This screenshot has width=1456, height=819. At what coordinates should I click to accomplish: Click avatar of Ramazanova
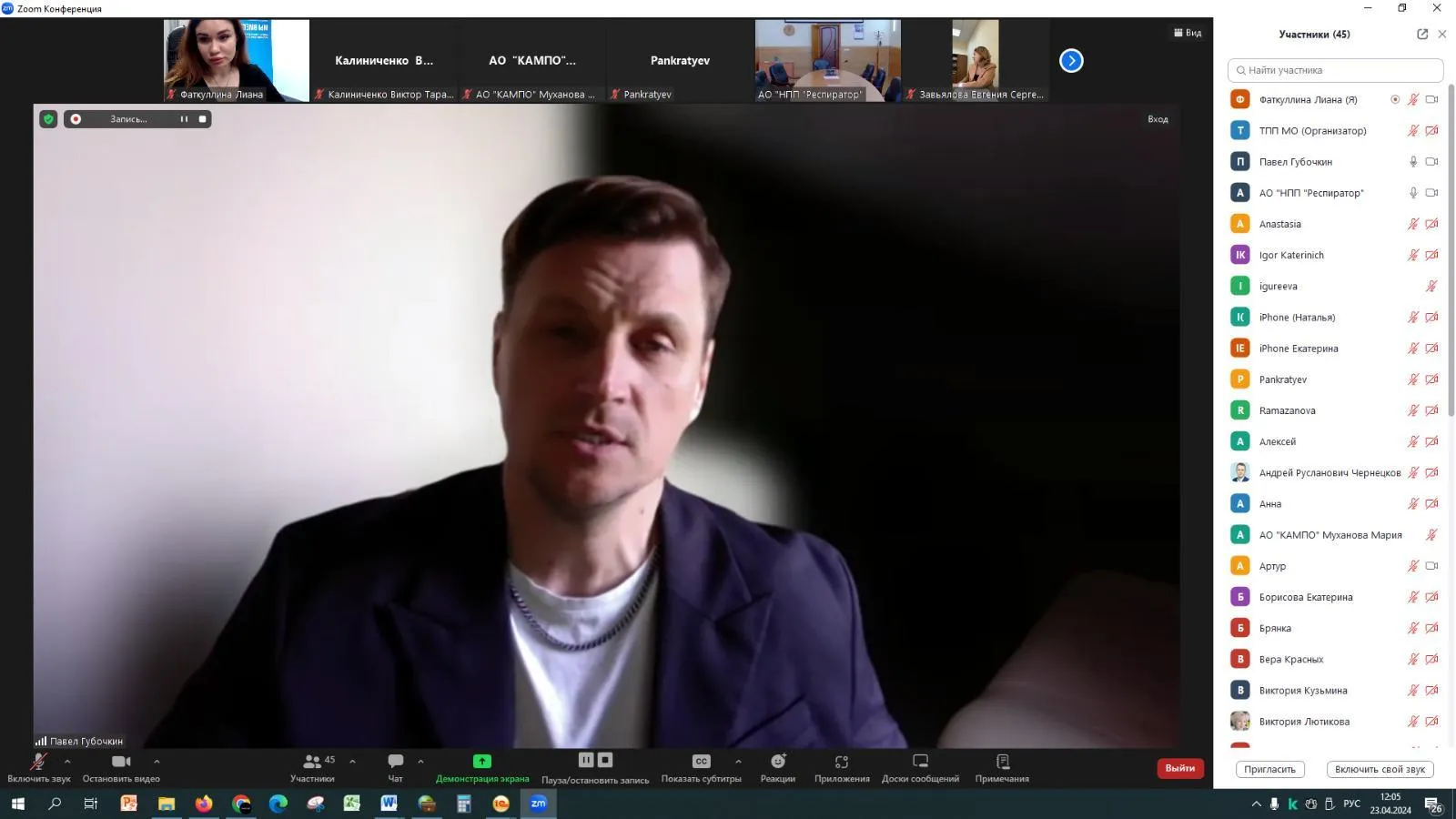click(1239, 410)
